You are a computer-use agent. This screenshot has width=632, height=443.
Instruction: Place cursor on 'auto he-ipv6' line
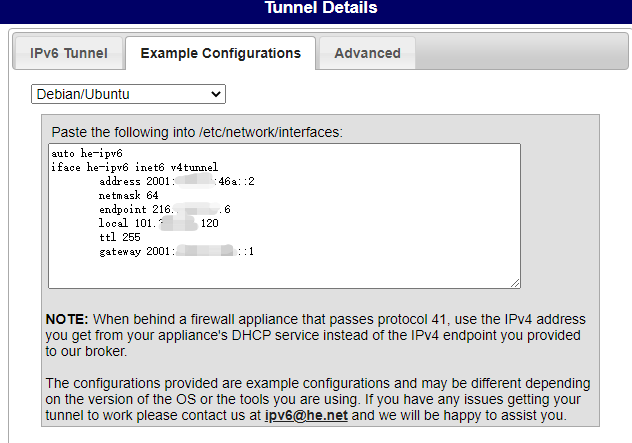pyautogui.click(x=87, y=154)
